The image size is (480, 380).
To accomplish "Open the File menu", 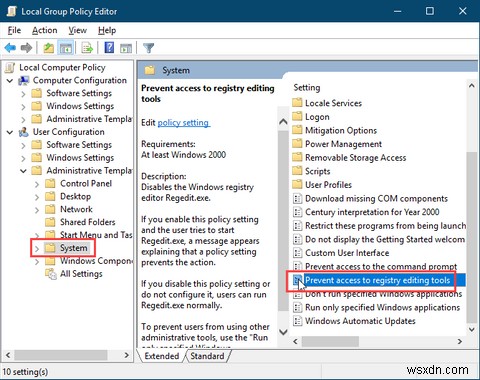I will click(14, 30).
